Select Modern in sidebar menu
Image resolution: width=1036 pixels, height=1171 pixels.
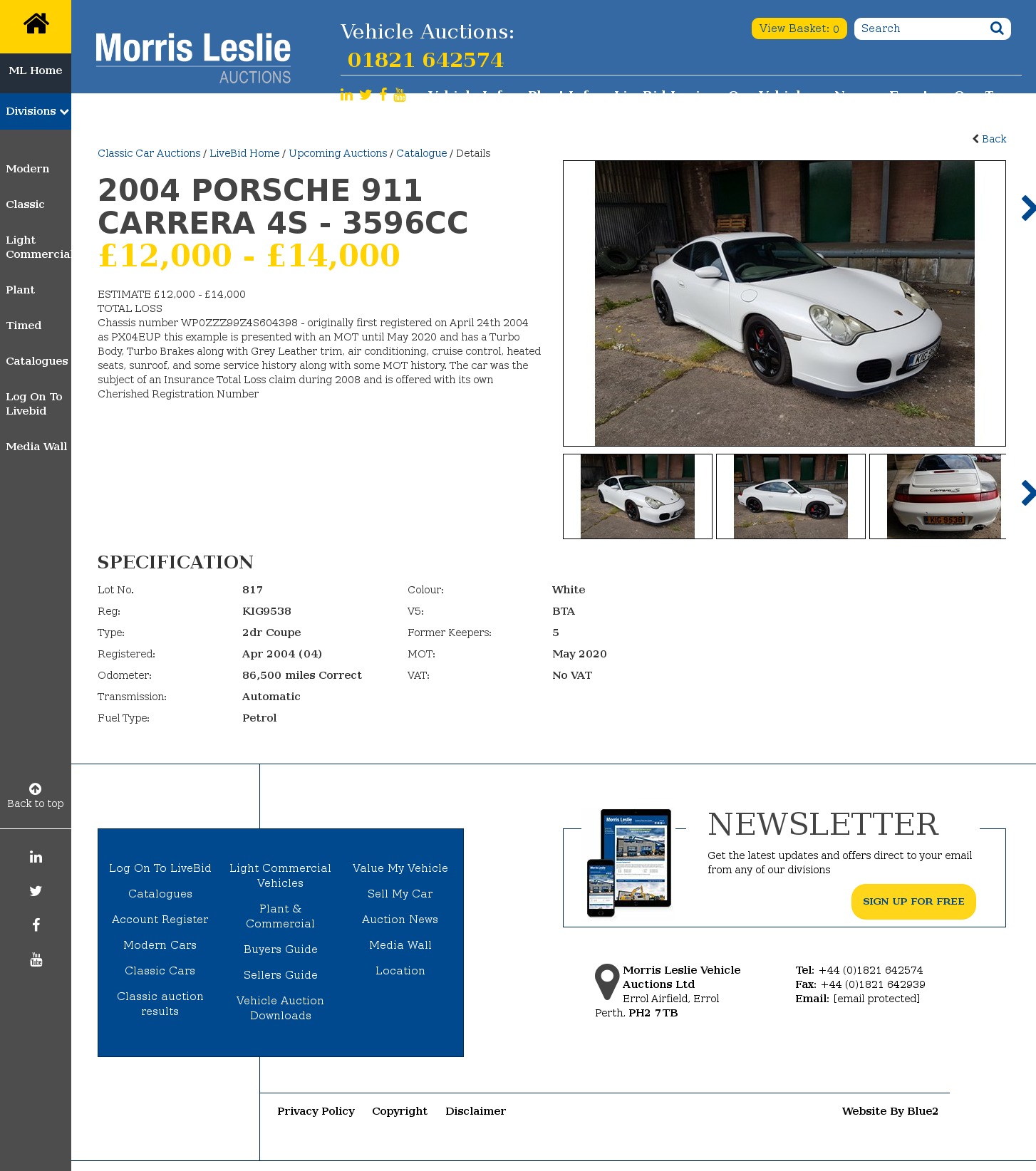pyautogui.click(x=28, y=169)
